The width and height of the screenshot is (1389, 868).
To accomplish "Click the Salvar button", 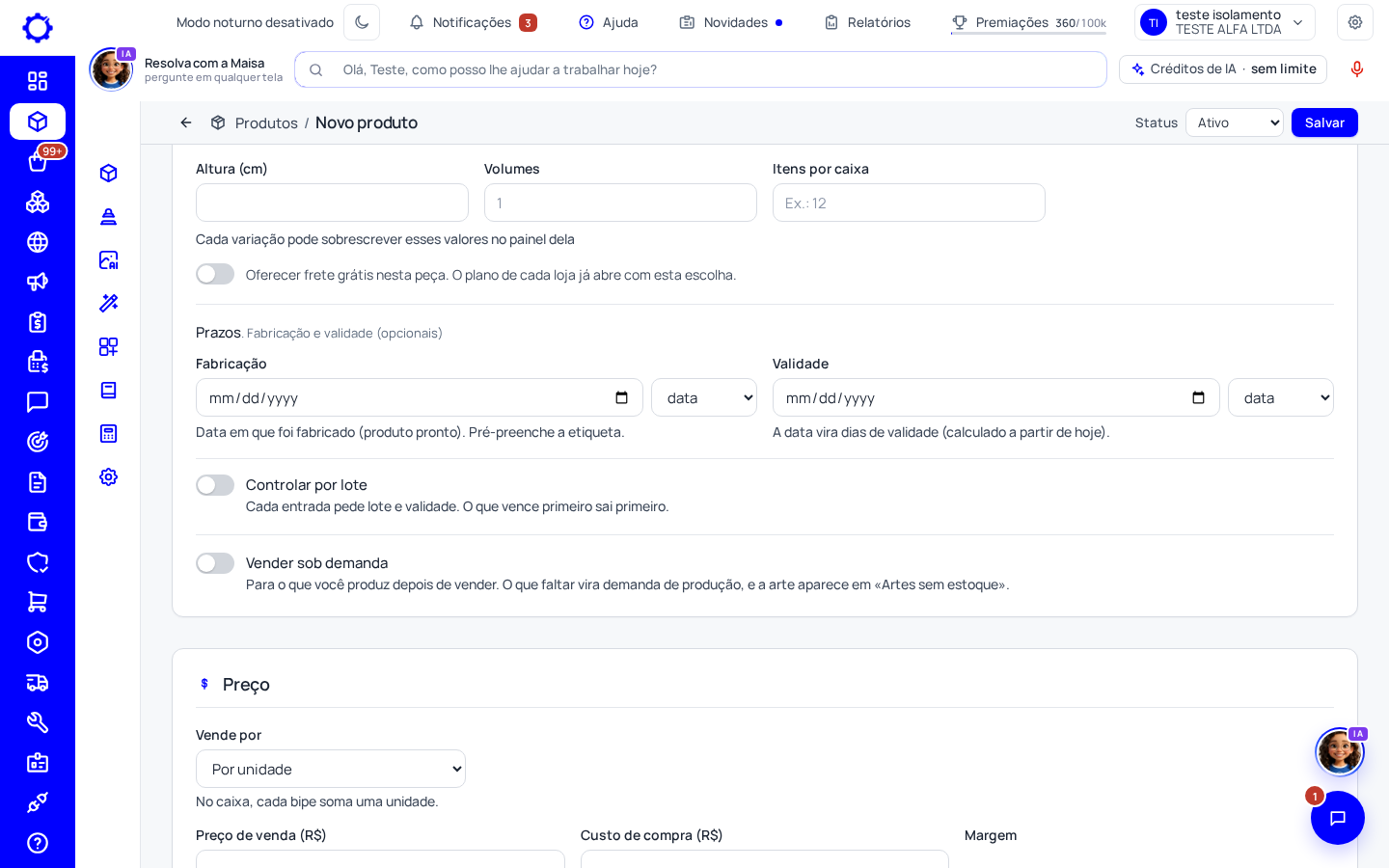I will (1324, 122).
